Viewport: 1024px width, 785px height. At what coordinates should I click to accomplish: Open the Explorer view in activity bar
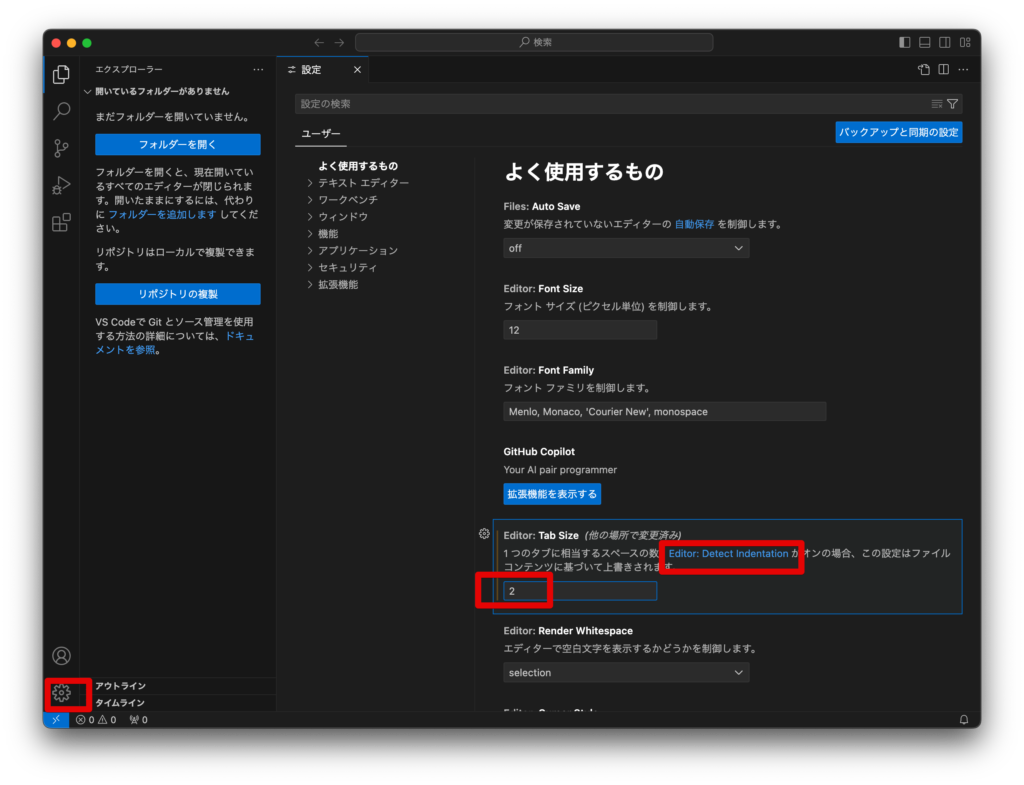pyautogui.click(x=61, y=74)
